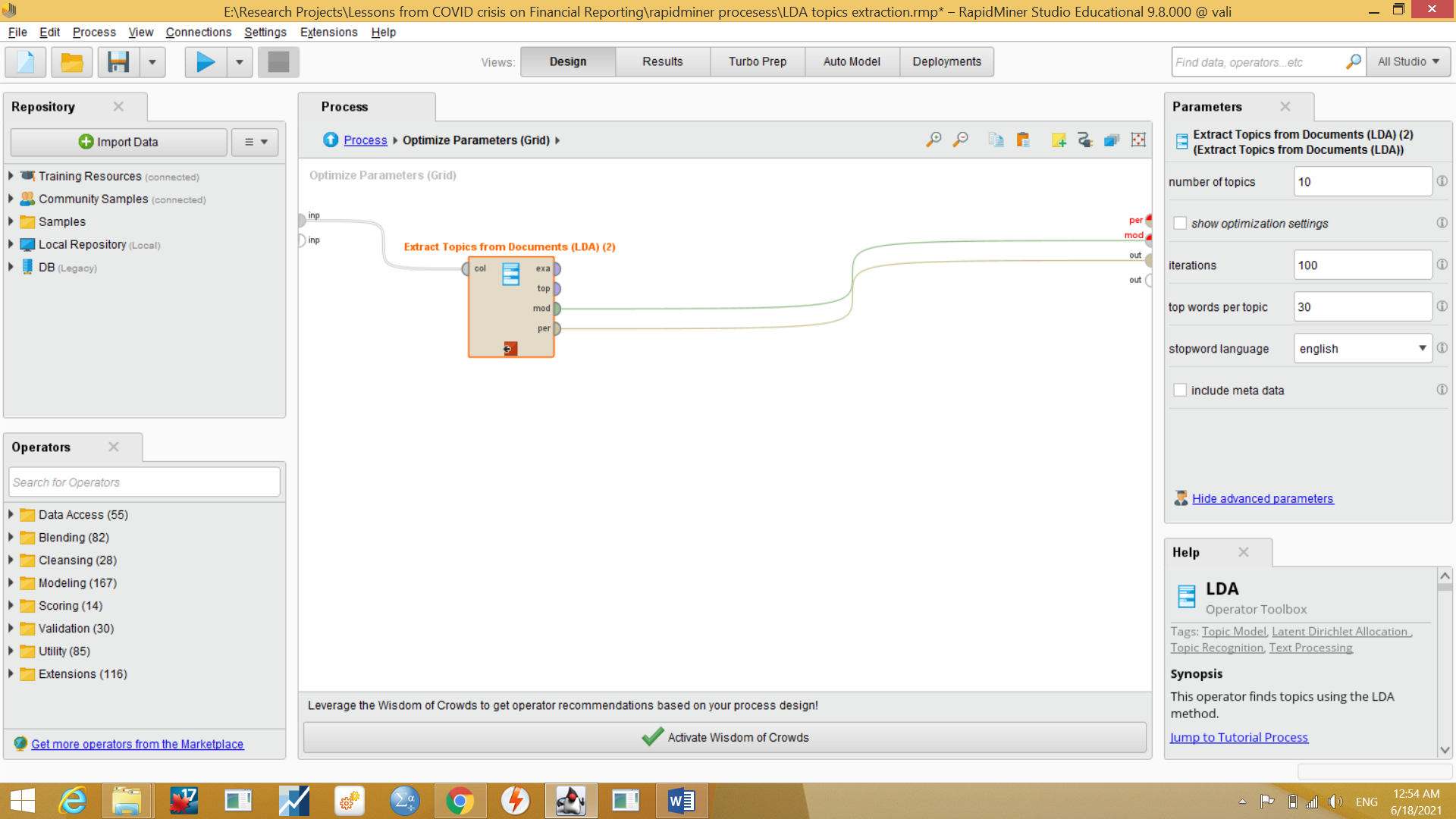The image size is (1456, 819).
Task: Switch to the Auto Model view
Action: tap(852, 61)
